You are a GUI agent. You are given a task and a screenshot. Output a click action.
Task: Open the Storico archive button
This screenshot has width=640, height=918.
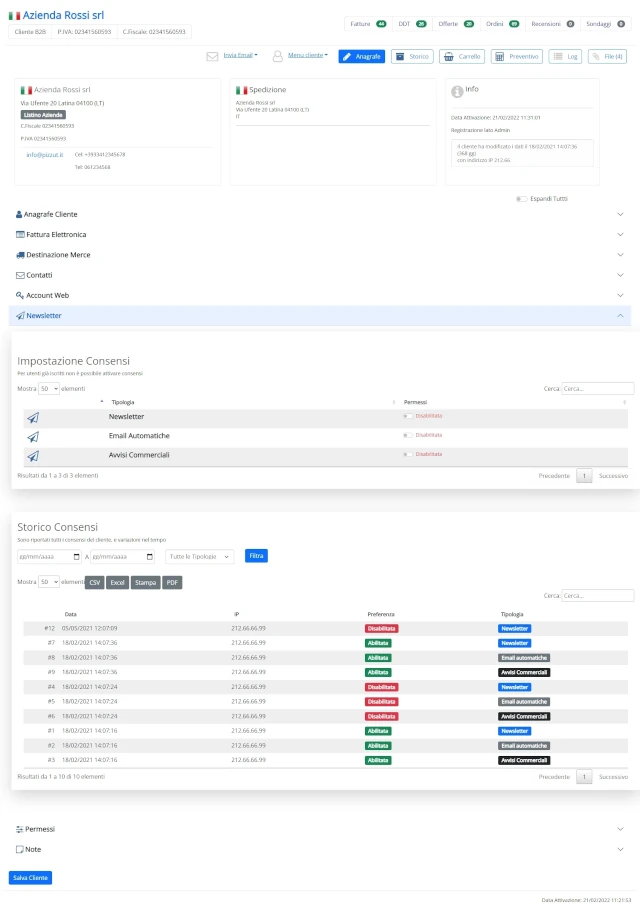(x=412, y=57)
